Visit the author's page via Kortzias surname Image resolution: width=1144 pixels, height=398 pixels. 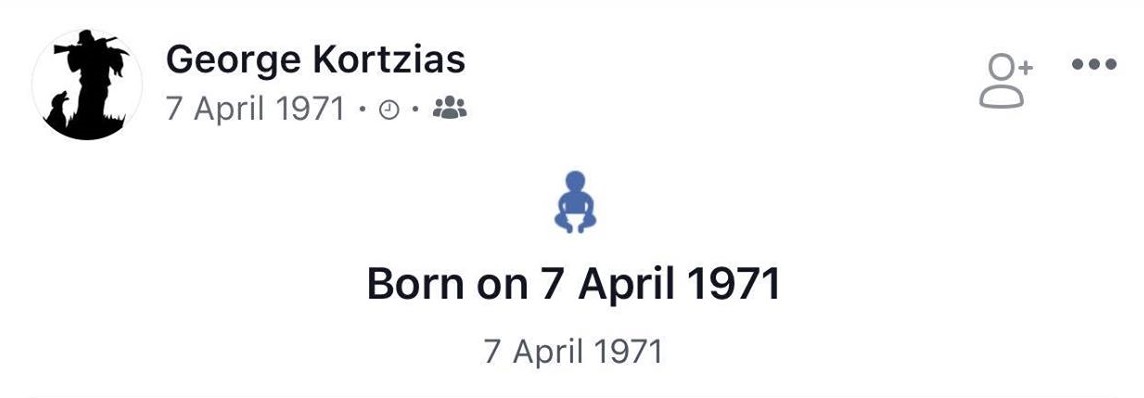(x=390, y=59)
